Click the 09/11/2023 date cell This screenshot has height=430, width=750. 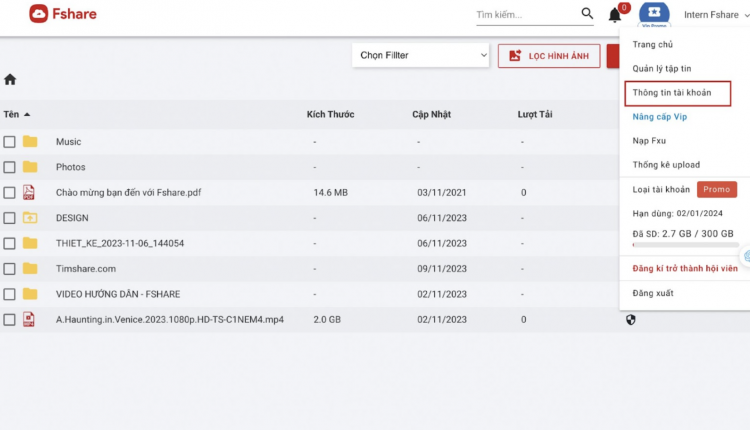[x=441, y=268]
